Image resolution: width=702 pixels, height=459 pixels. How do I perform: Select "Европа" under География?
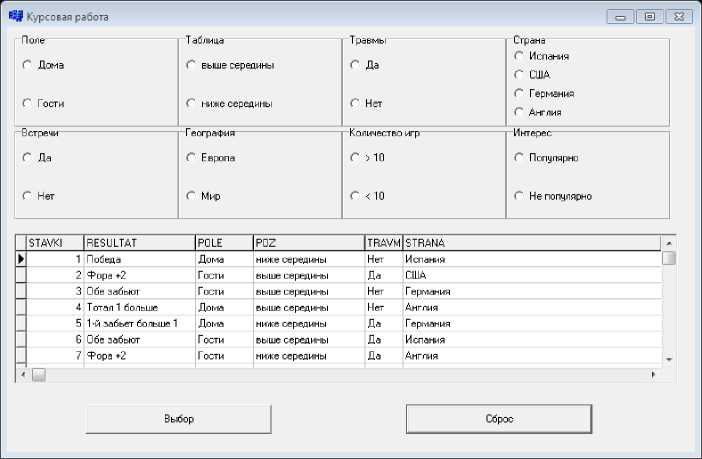pos(192,157)
